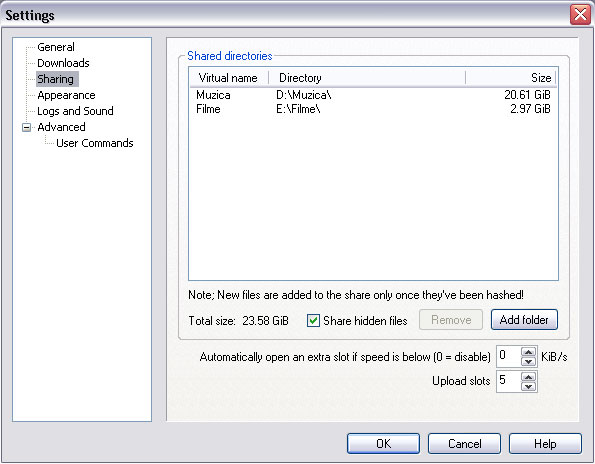The width and height of the screenshot is (595, 464).
Task: Decrease the extra slot speed value
Action: (x=529, y=361)
